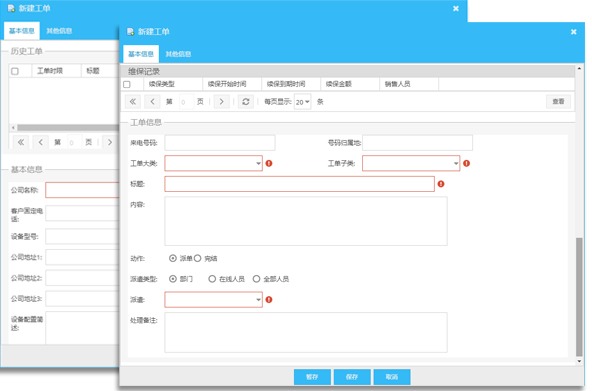Click 标题 column header in 历史工单 table
The width and height of the screenshot is (592, 391).
click(100, 71)
